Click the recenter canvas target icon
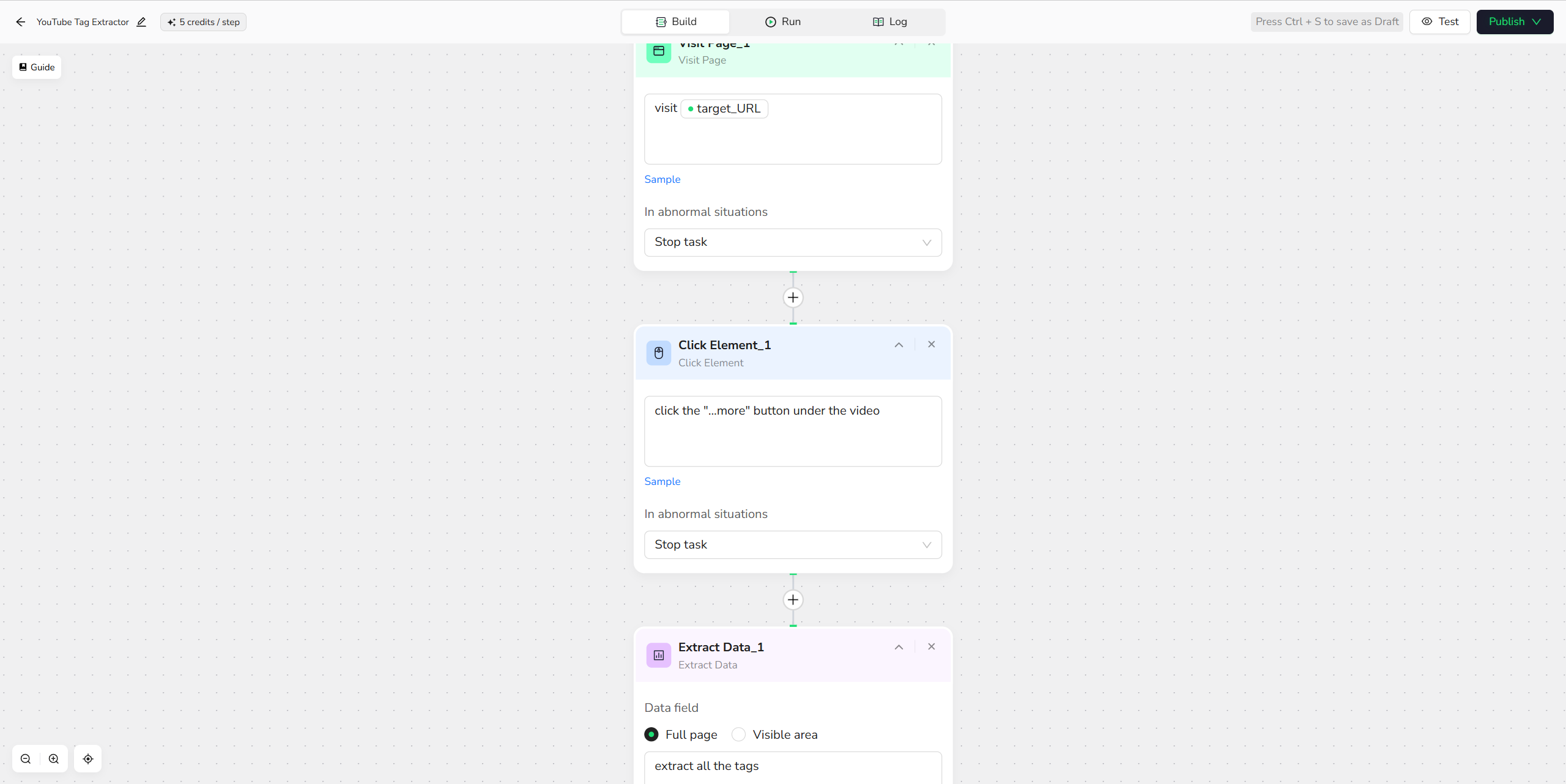This screenshot has width=1566, height=784. click(x=88, y=759)
